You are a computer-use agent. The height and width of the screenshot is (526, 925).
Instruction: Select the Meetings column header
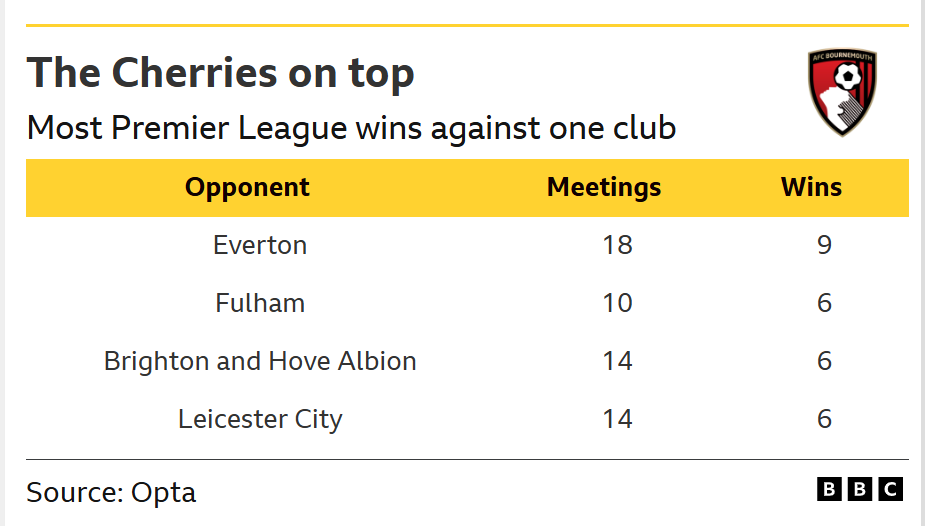(x=604, y=188)
